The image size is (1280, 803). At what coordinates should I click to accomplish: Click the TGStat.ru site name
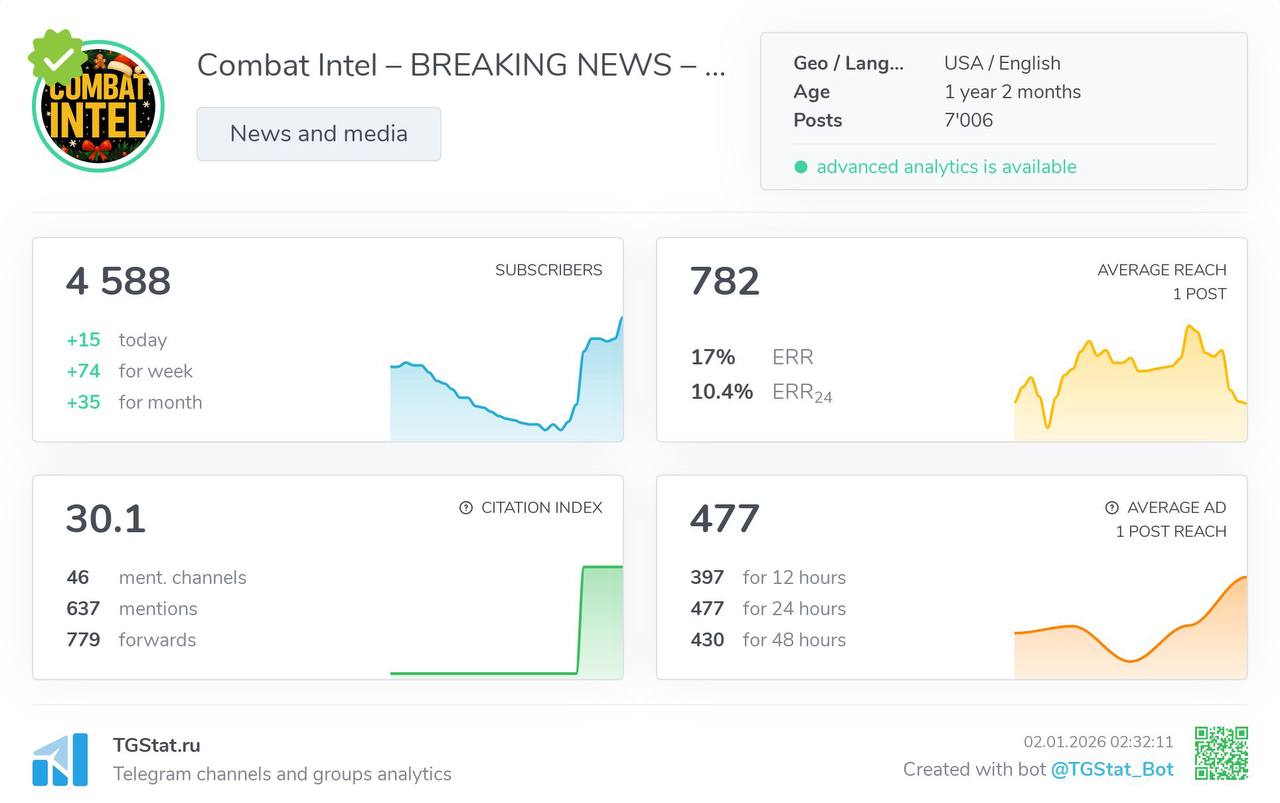point(156,745)
